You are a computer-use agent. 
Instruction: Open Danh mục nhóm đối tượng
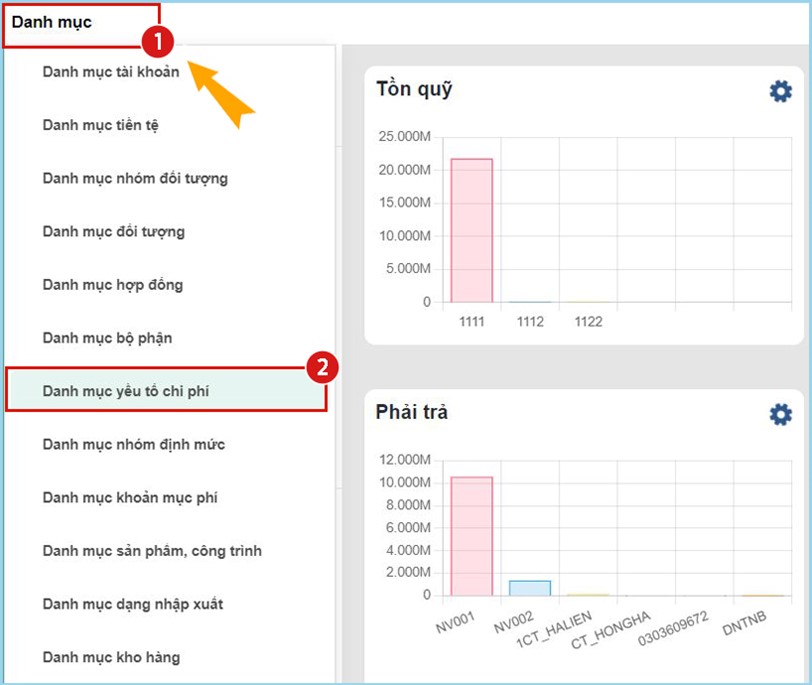click(x=135, y=178)
